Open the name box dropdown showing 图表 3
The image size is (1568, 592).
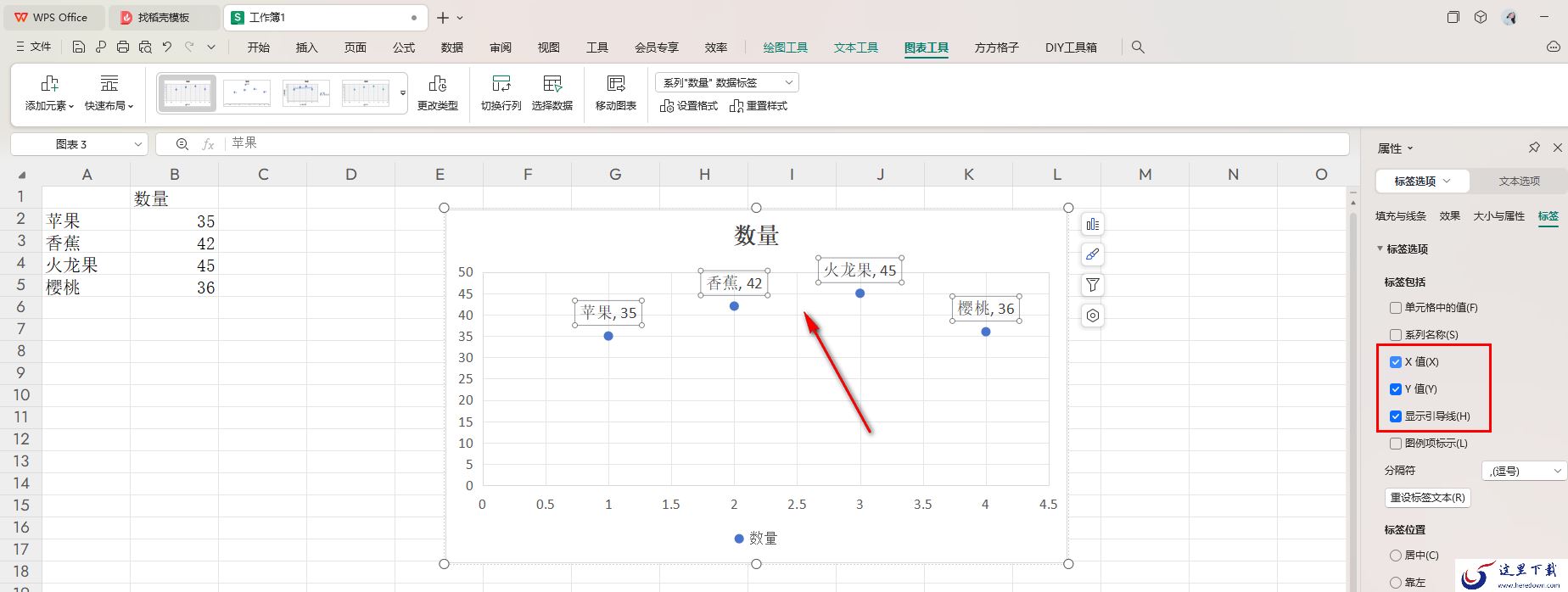click(138, 144)
